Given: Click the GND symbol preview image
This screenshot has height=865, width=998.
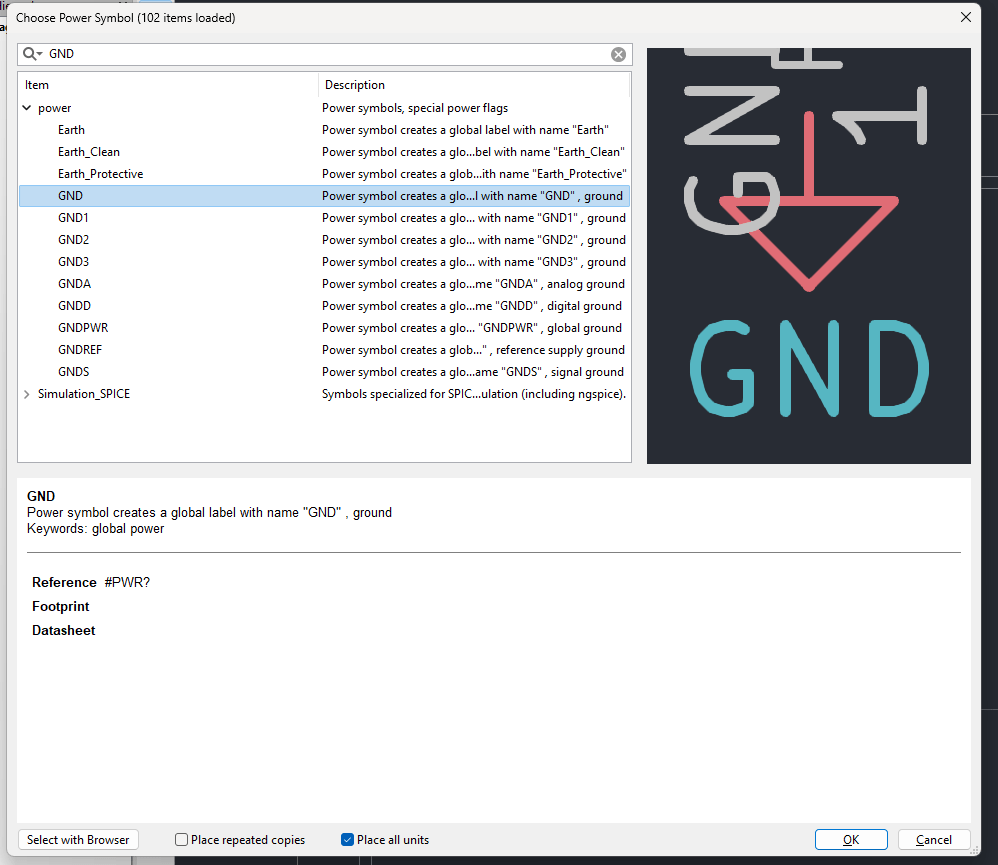Looking at the screenshot, I should point(808,256).
